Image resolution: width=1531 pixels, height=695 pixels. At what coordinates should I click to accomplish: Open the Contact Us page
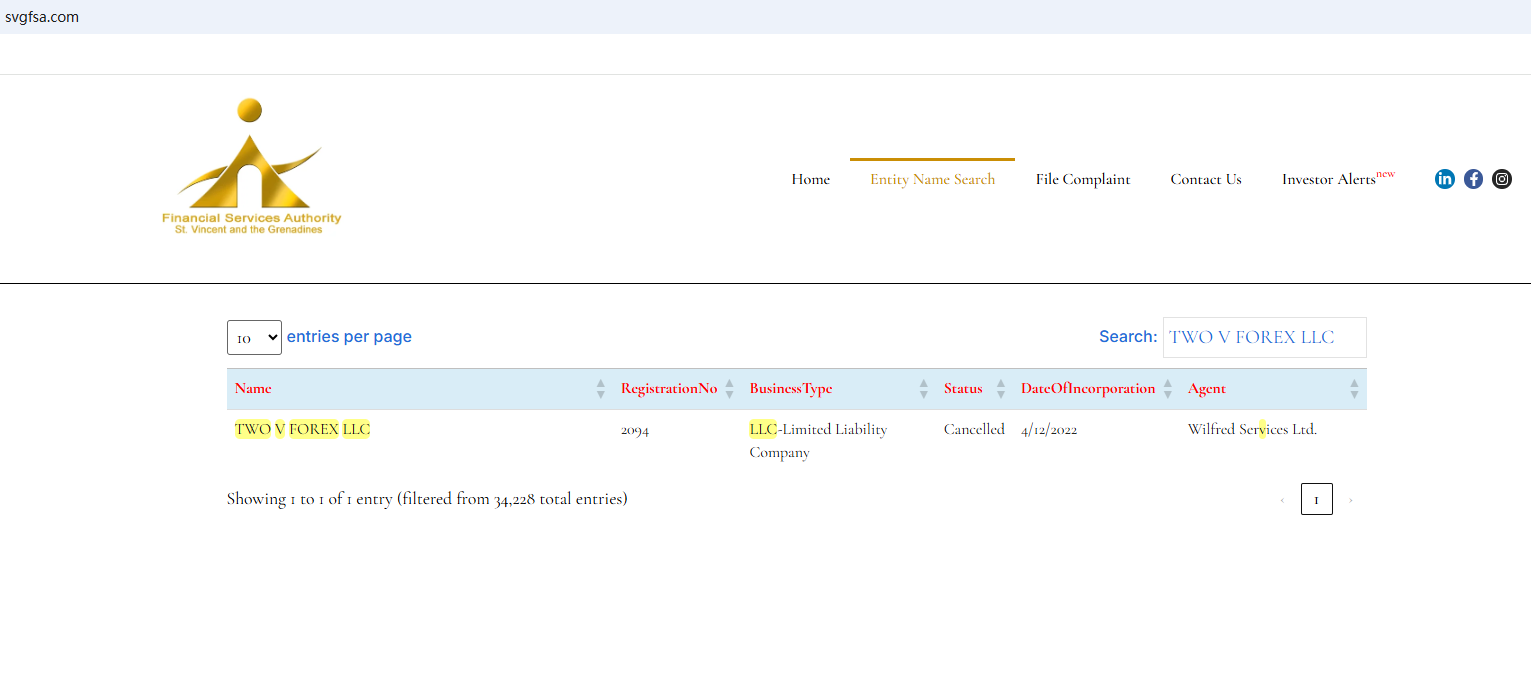pos(1205,180)
